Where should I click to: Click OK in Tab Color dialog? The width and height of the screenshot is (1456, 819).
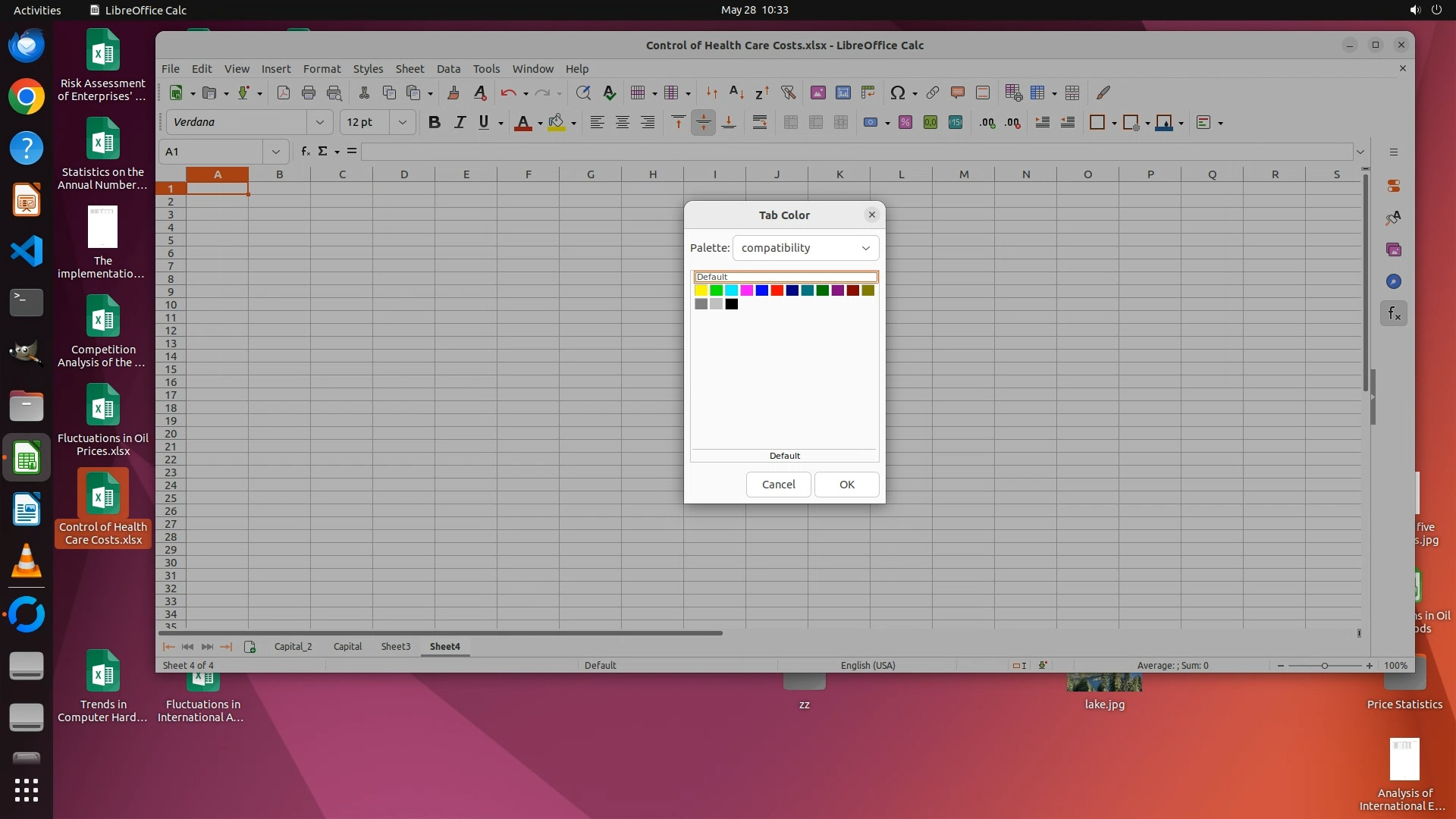(846, 485)
